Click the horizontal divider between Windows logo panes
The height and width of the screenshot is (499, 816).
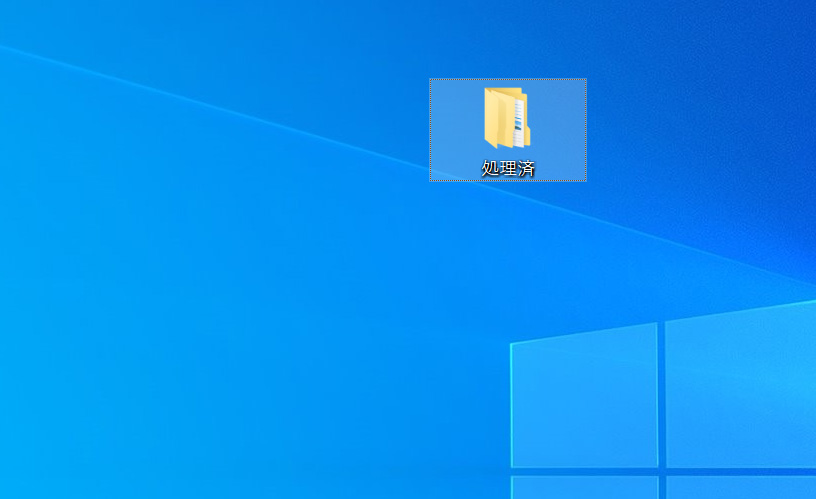coord(600,470)
